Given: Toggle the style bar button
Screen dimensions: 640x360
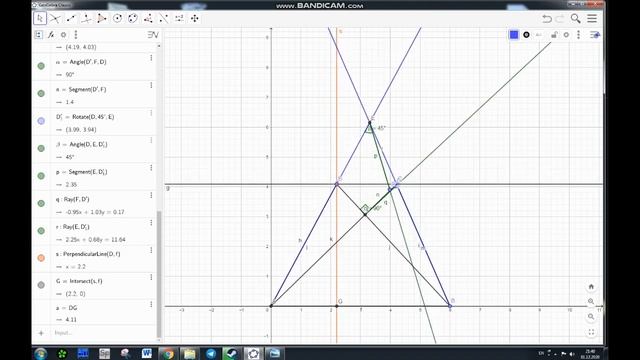Looking at the screenshot, I should (x=595, y=35).
